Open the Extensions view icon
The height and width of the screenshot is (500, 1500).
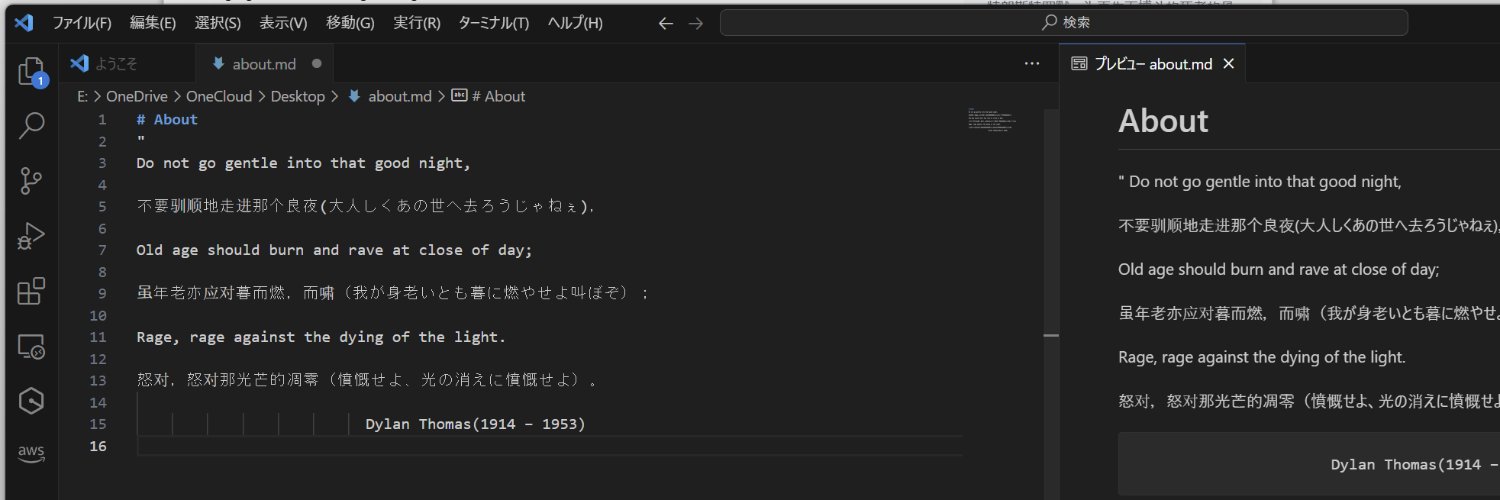click(x=32, y=291)
